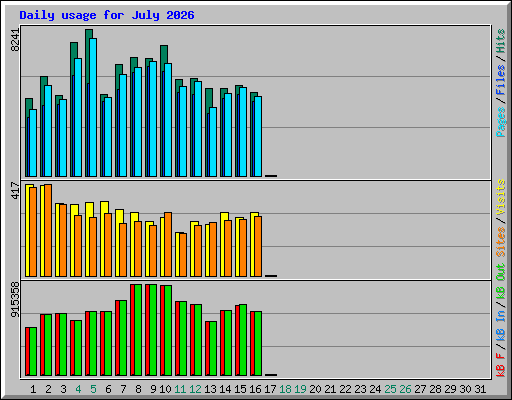
Task: Click the cyan pages bar for day 7
Action: [x=123, y=125]
